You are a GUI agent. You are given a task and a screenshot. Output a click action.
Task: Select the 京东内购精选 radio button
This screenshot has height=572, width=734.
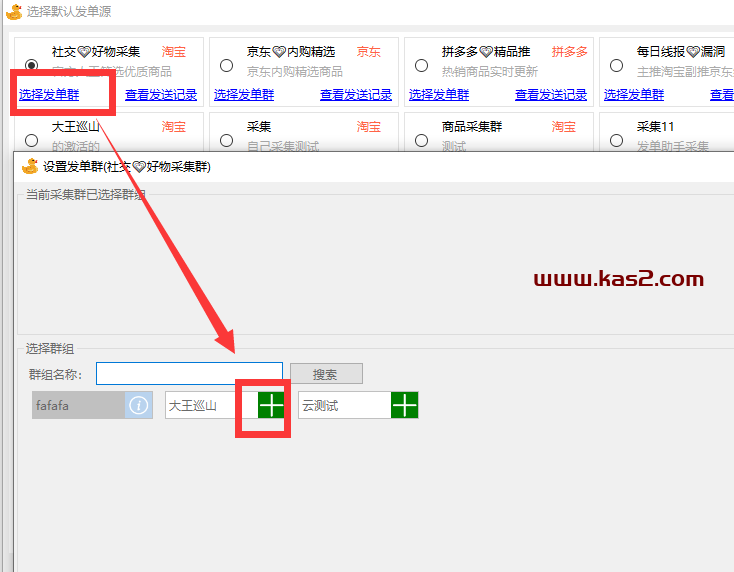pos(227,65)
